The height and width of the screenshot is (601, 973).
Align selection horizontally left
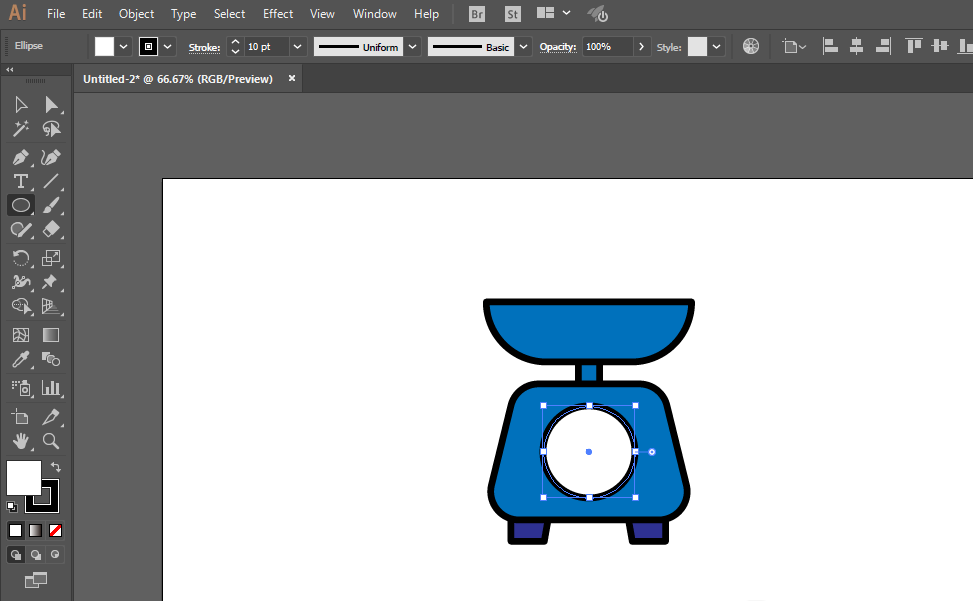(830, 47)
